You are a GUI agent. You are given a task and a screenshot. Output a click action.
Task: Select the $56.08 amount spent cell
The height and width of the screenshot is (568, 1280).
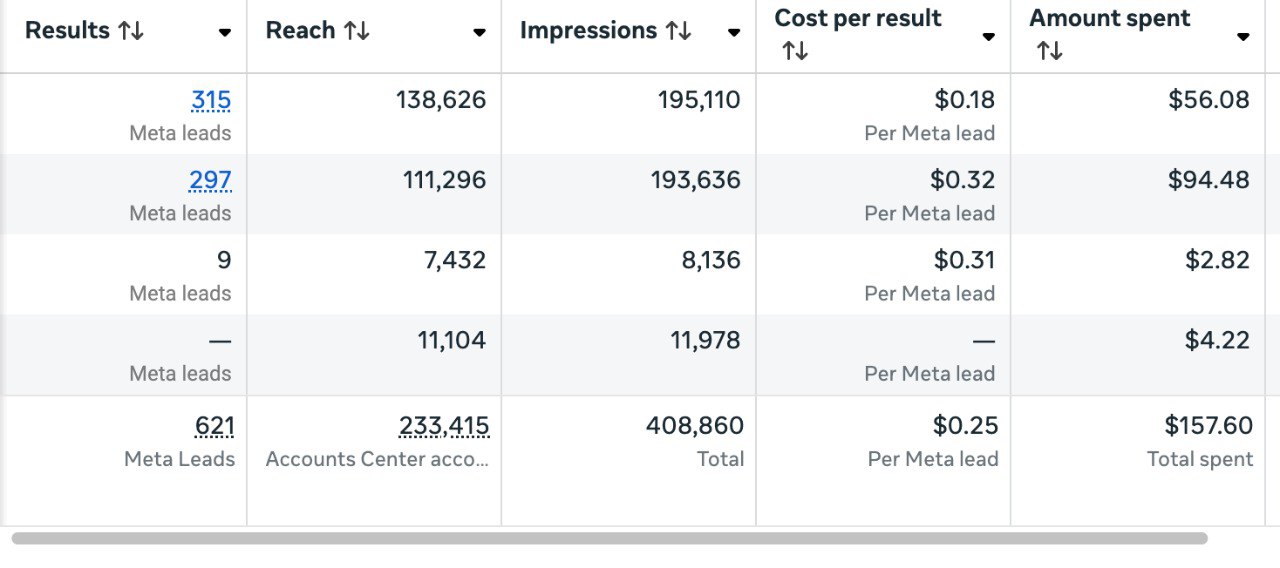(1209, 100)
